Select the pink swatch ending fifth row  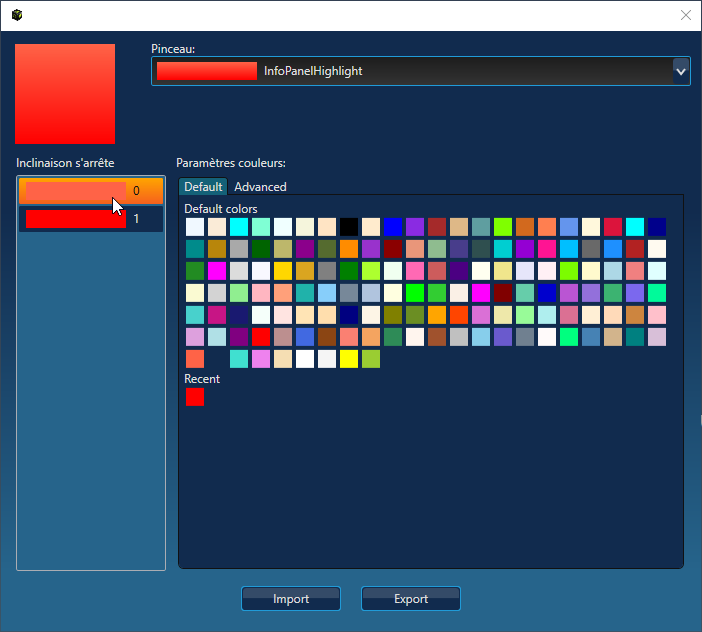(657, 315)
